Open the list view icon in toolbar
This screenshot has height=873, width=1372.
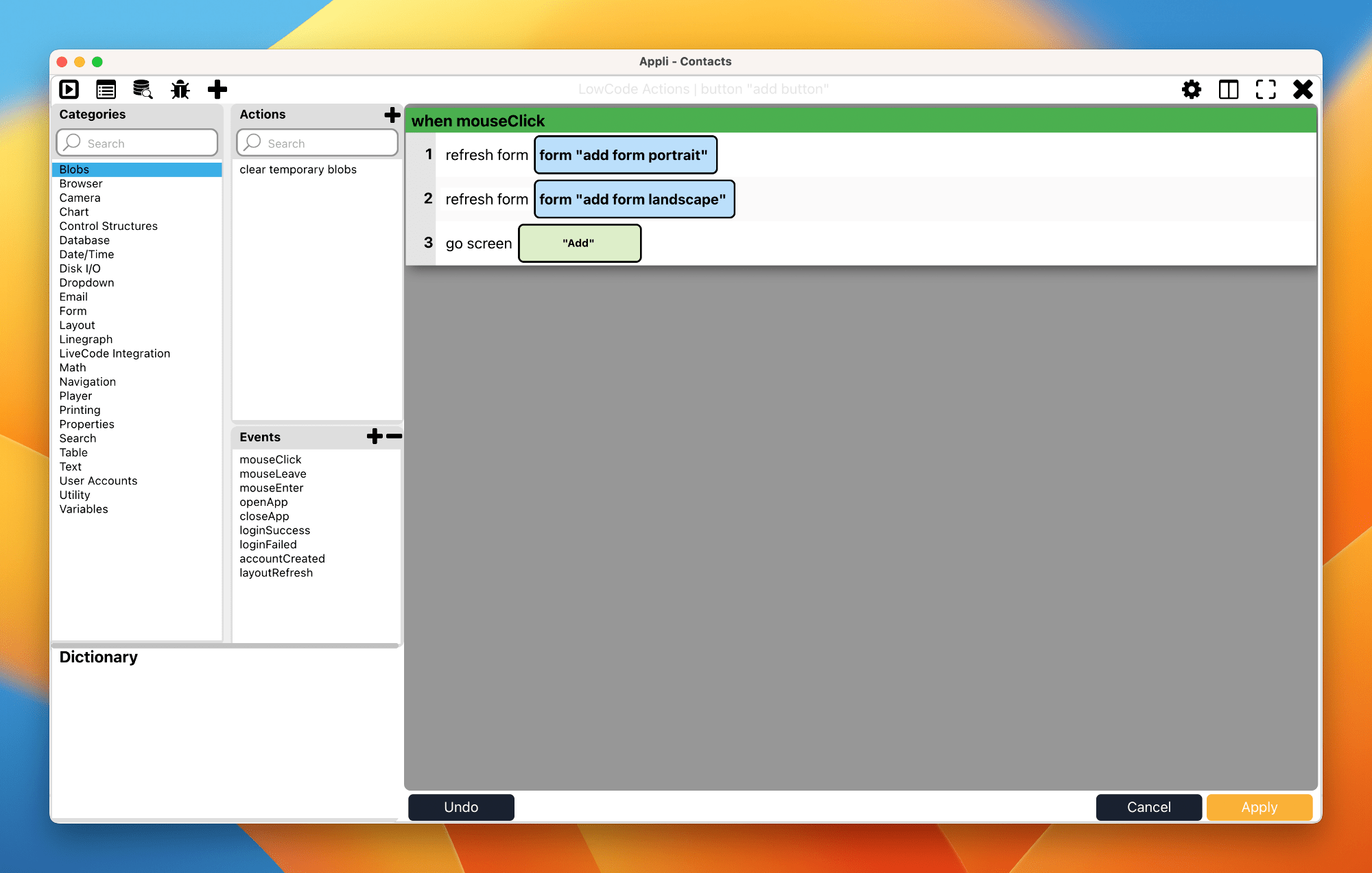(x=106, y=89)
